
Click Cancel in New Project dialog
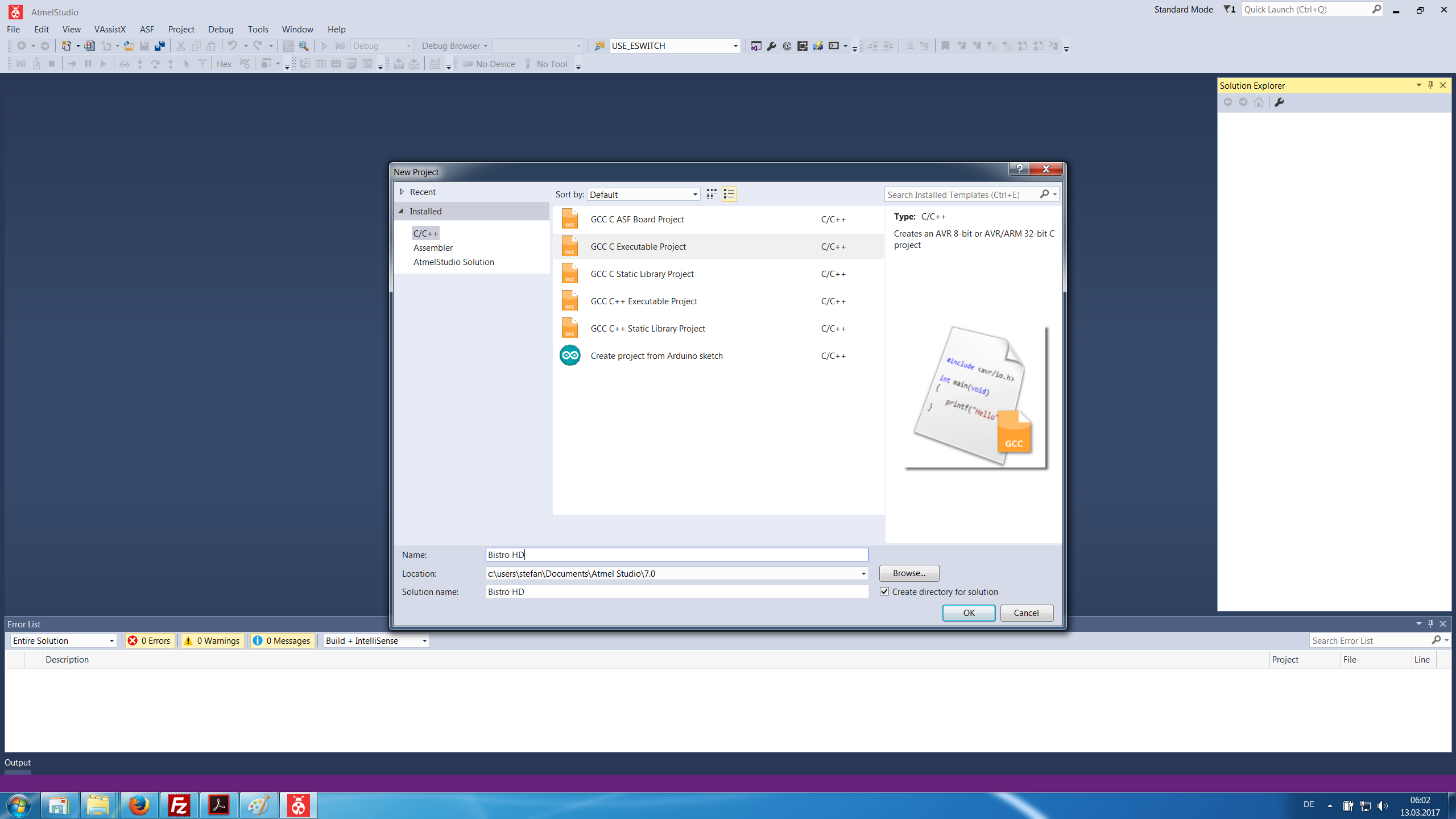point(1027,613)
